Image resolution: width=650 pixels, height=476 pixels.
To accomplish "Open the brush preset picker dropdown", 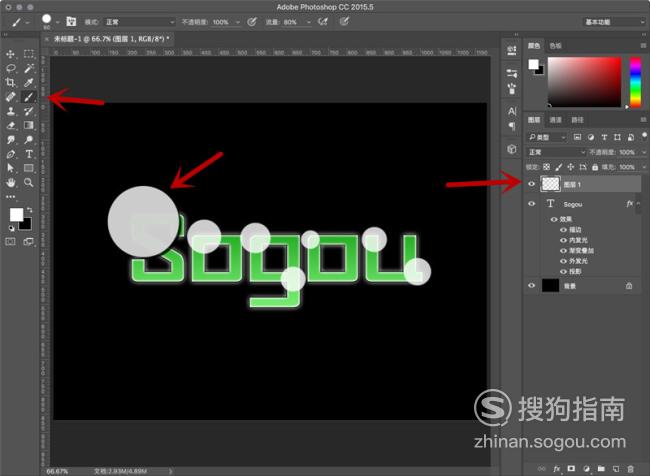I will (58, 22).
